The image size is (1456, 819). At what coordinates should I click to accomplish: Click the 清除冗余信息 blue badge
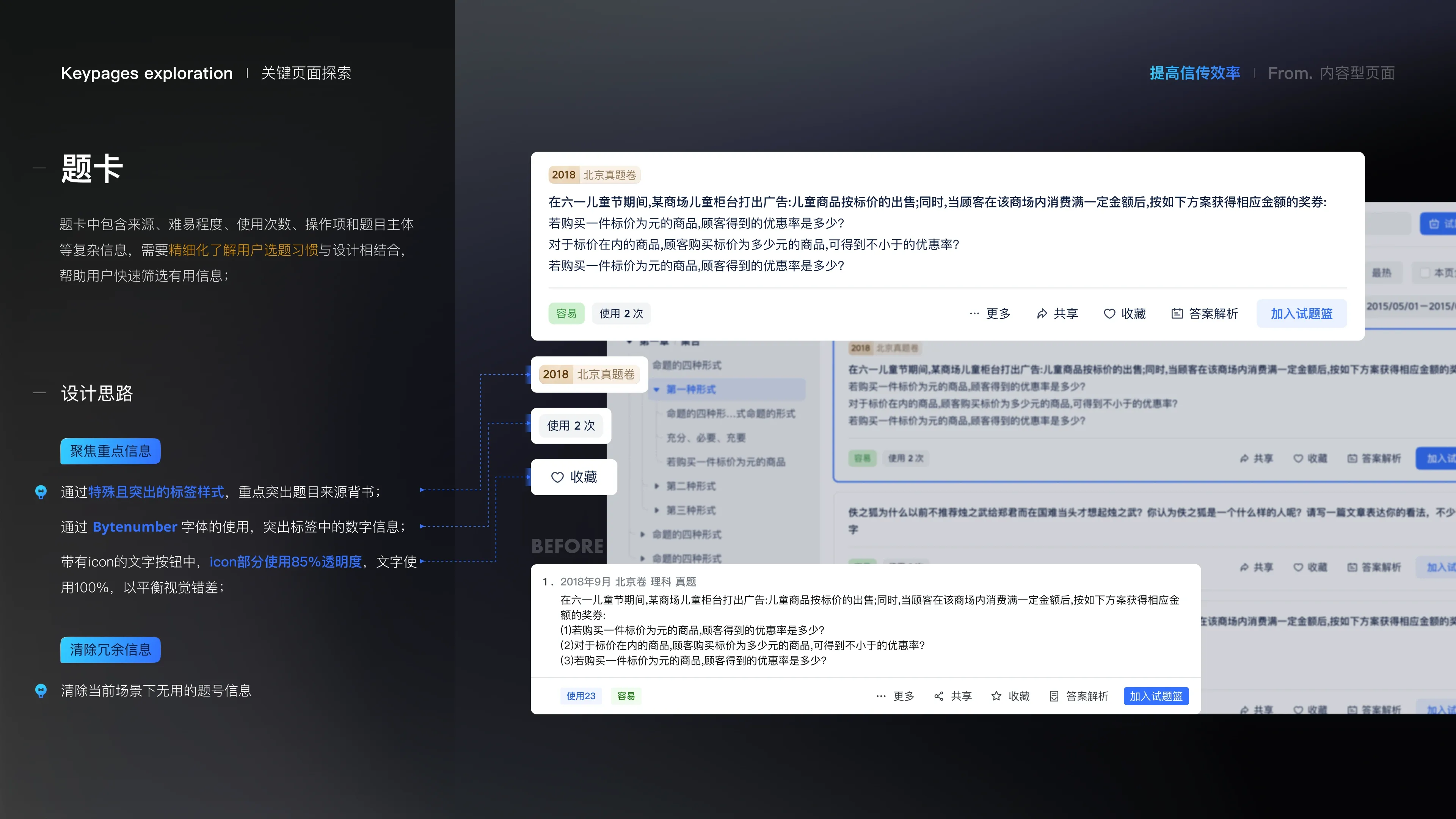tap(110, 650)
